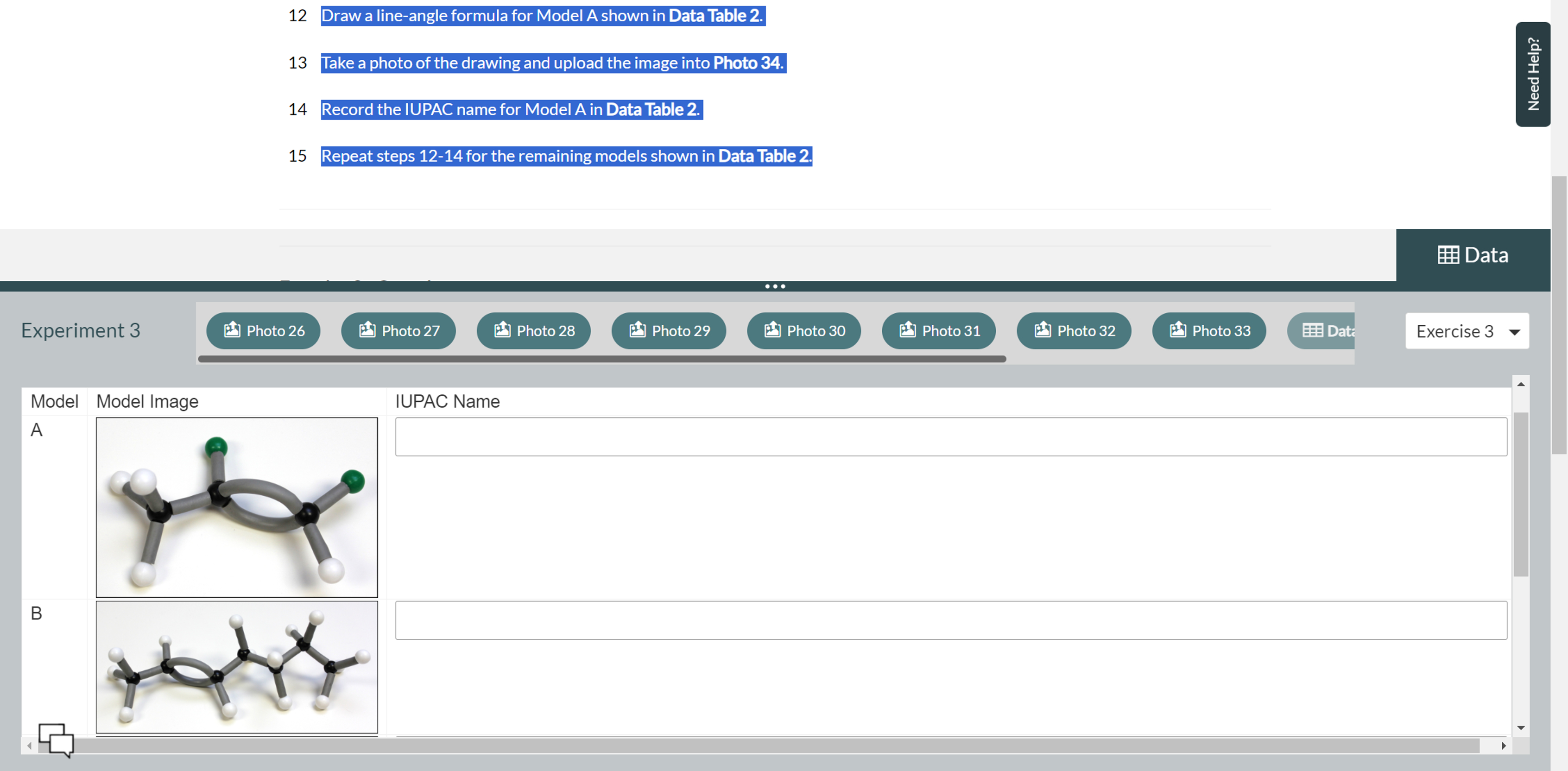Select the Model B molecule image
Screen dimensions: 1568x771
(237, 667)
